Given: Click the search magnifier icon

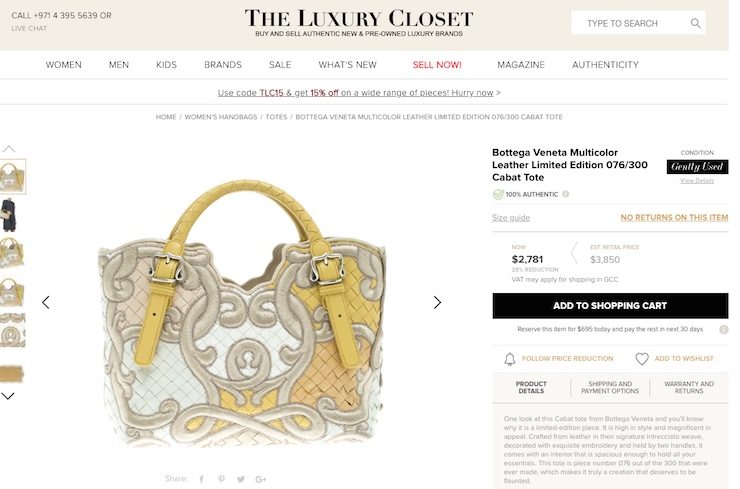Looking at the screenshot, I should [695, 23].
